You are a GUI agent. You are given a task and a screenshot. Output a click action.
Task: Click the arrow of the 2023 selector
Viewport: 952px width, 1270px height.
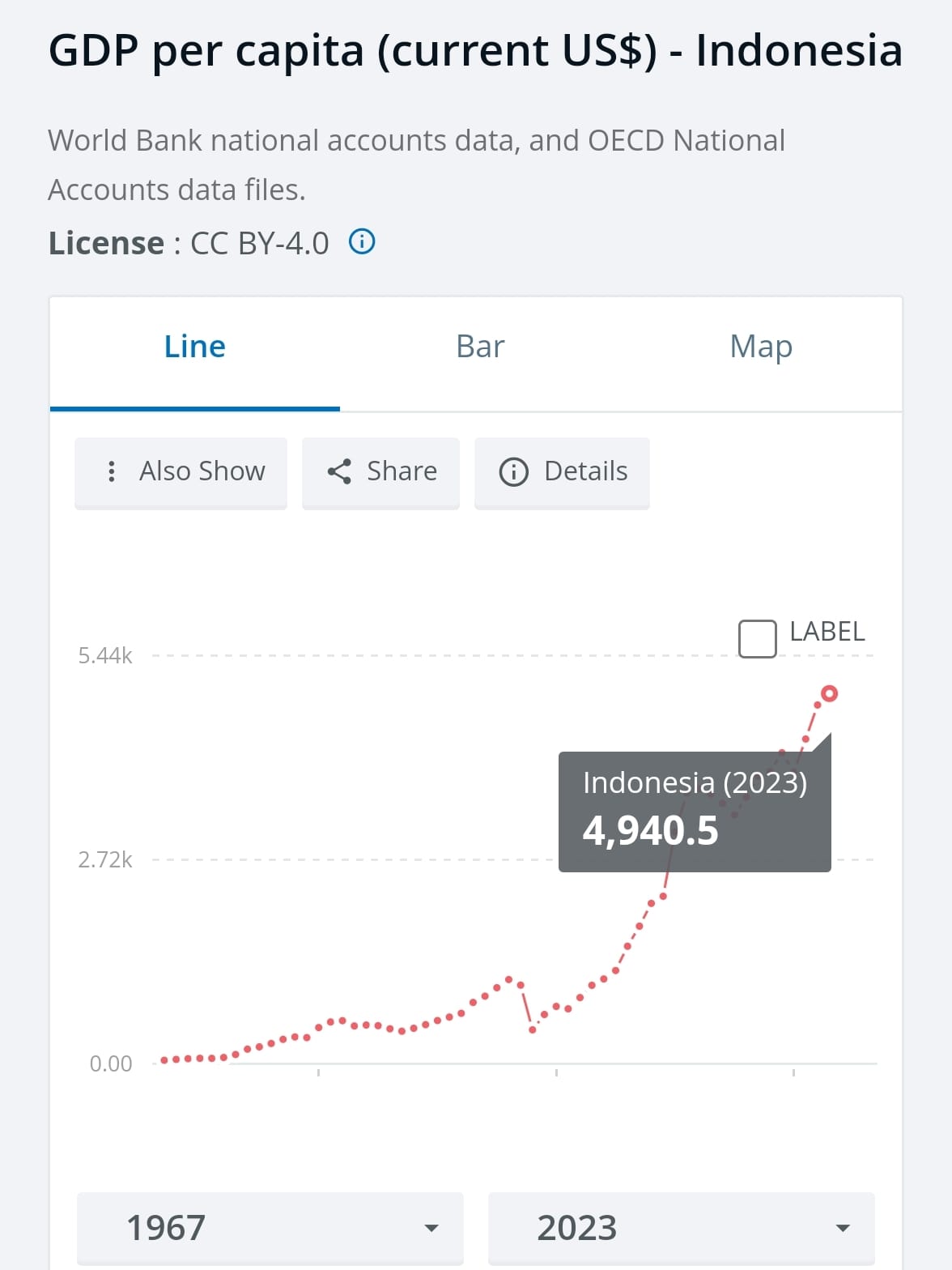pyautogui.click(x=843, y=1229)
